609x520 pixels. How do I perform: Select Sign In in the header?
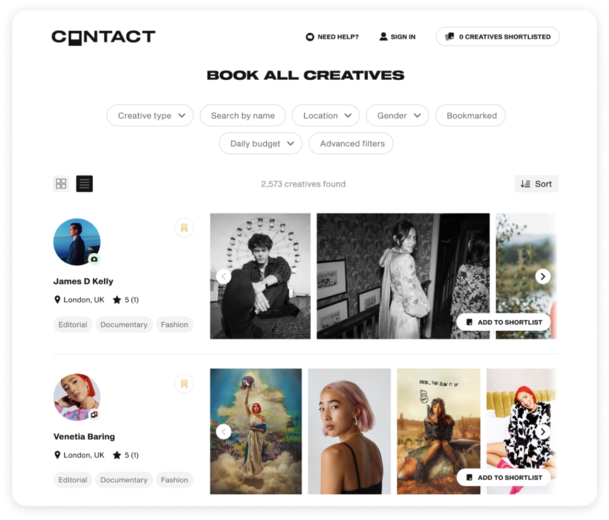click(x=397, y=37)
